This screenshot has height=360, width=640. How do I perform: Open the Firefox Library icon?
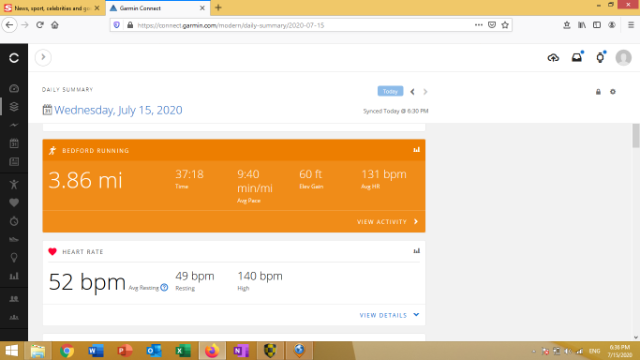[x=582, y=25]
